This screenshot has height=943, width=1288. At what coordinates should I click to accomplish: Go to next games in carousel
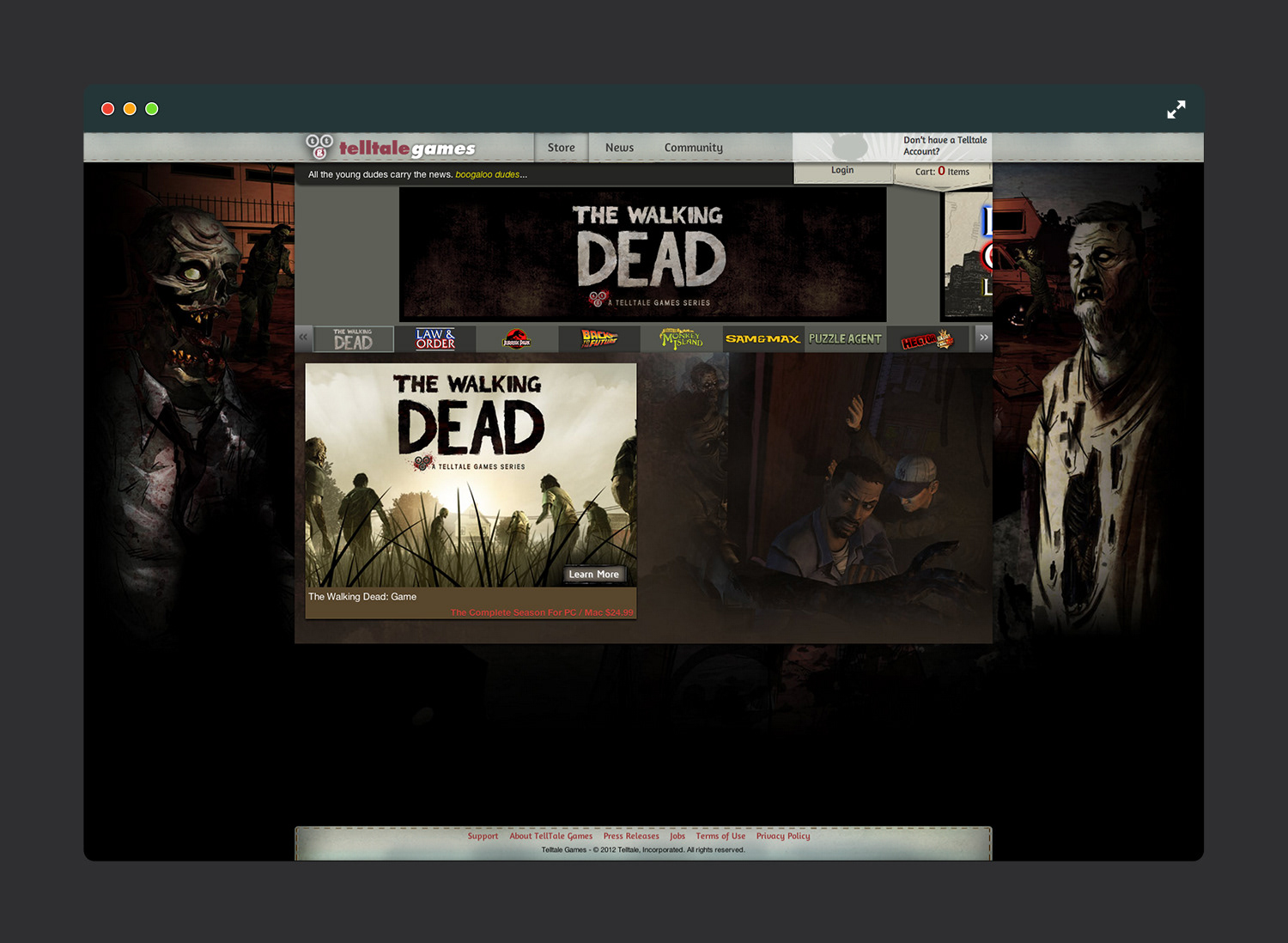[983, 338]
